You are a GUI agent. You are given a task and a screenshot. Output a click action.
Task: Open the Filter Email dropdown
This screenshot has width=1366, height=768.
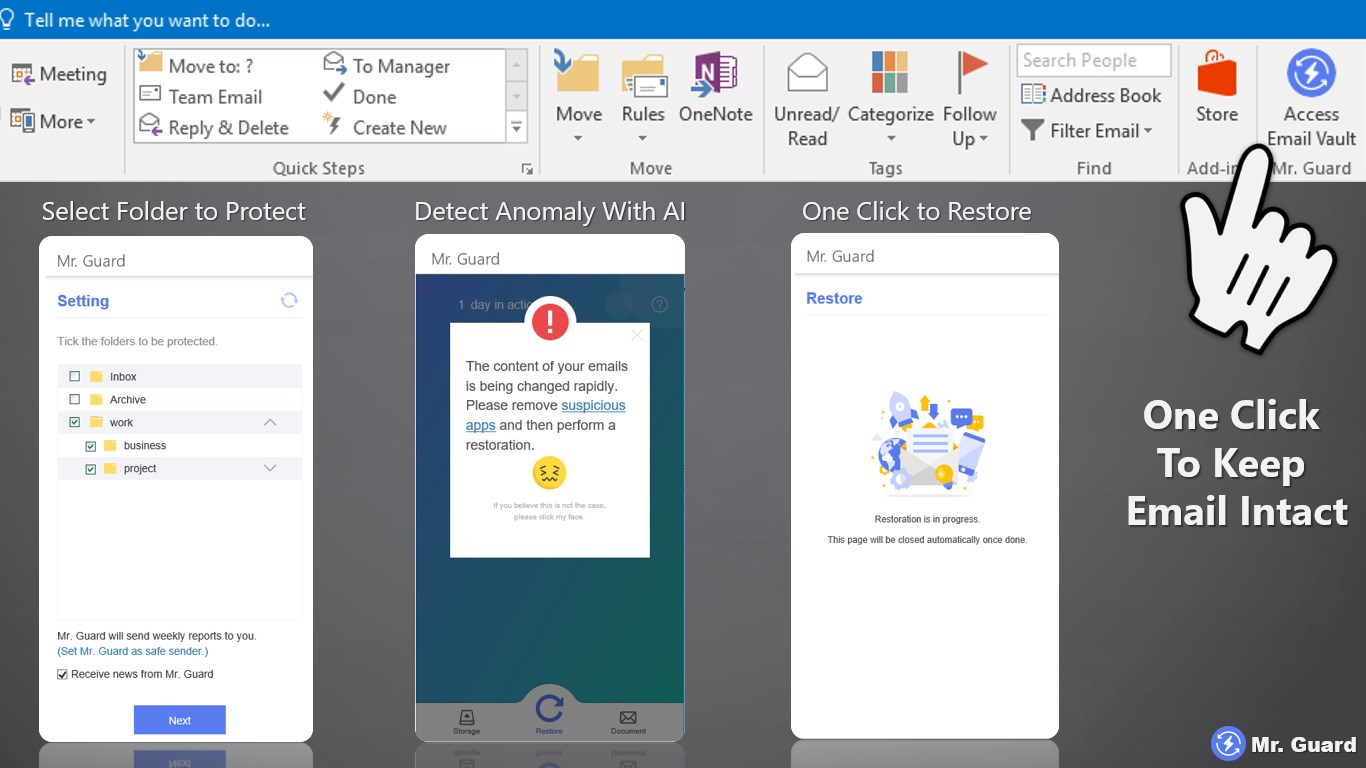coord(1087,131)
